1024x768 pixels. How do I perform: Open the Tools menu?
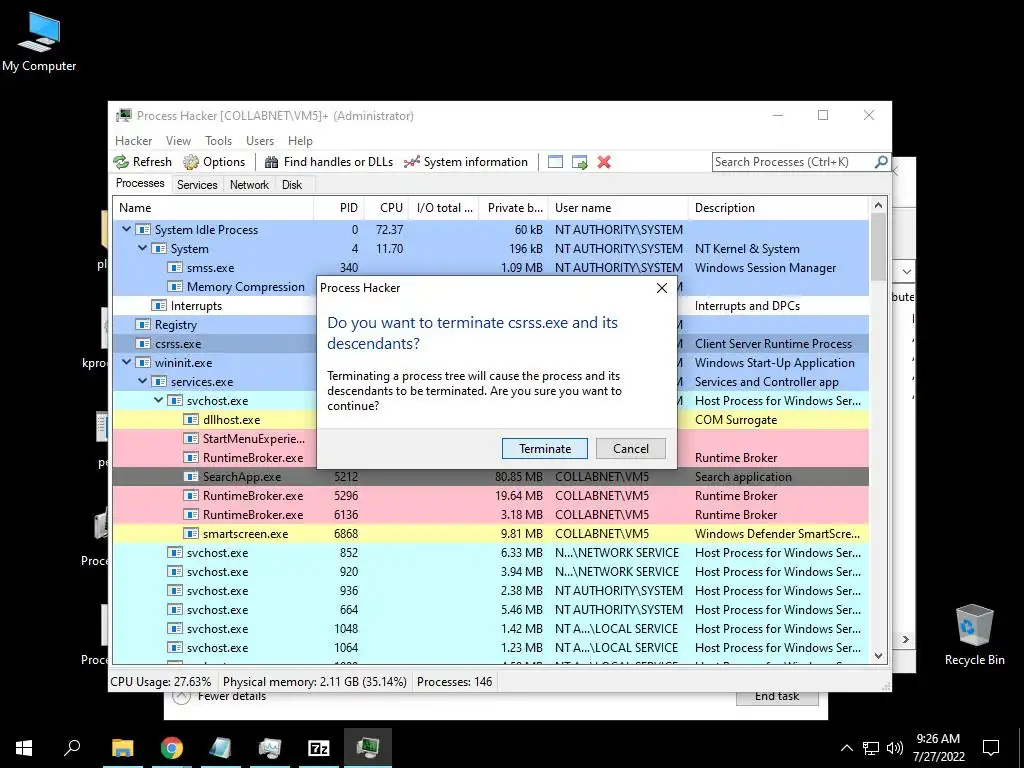[218, 141]
